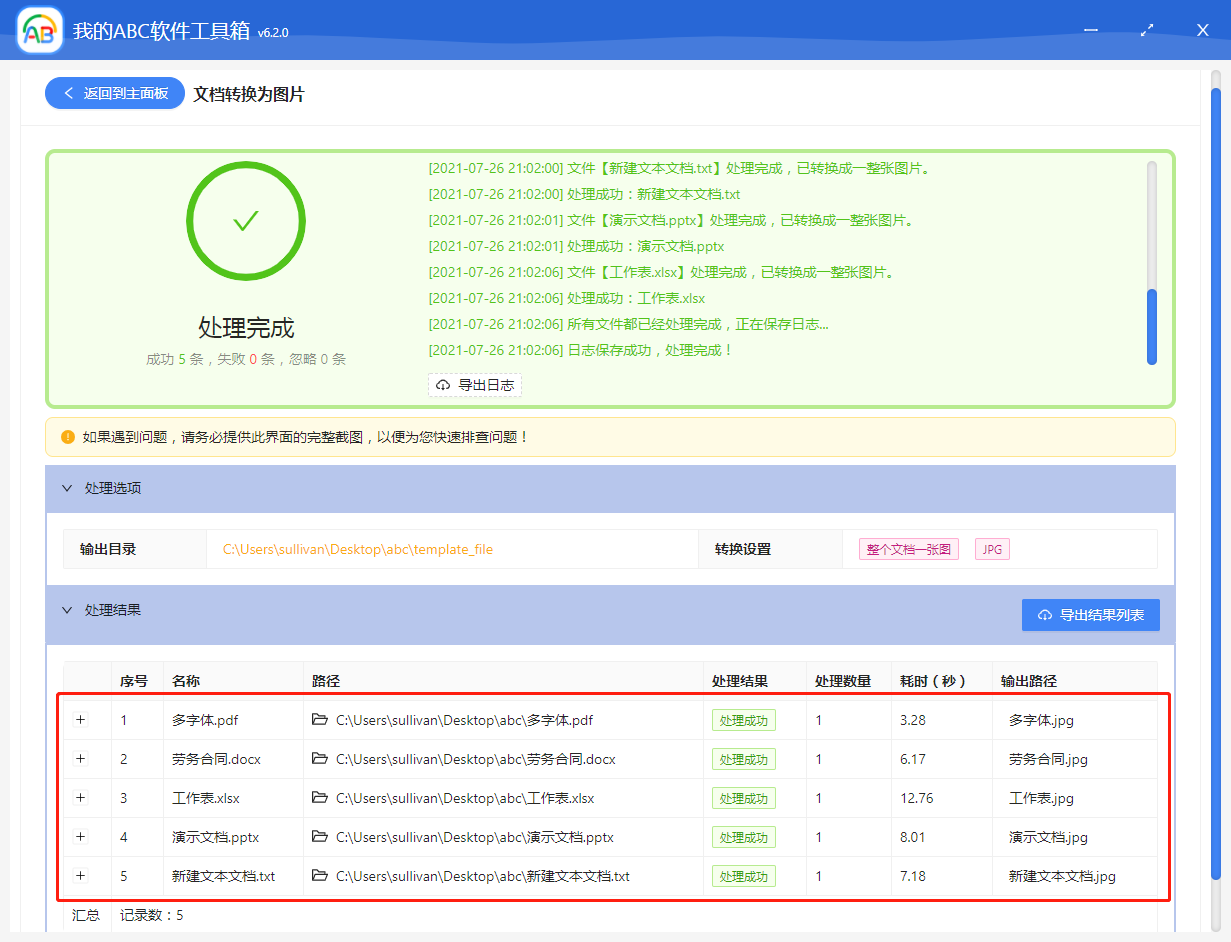Click the 导出结果列表 button
This screenshot has width=1231, height=942.
[x=1090, y=615]
